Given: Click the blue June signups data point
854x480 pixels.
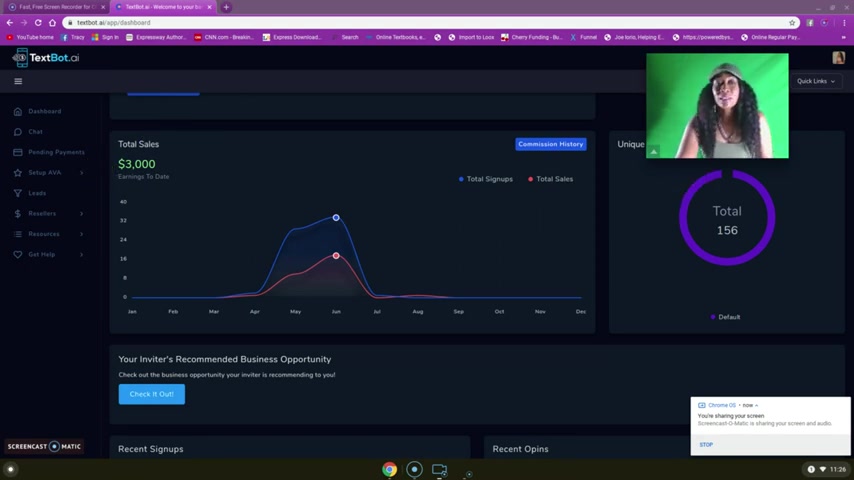Looking at the screenshot, I should pos(336,218).
